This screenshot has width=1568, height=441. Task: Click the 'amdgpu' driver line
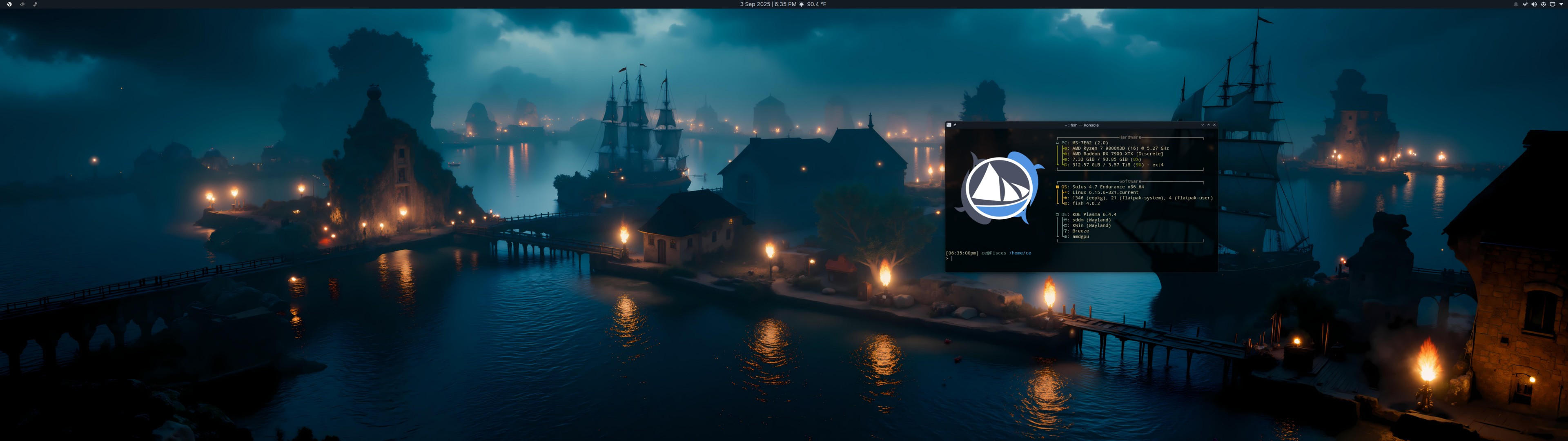coord(1076,236)
